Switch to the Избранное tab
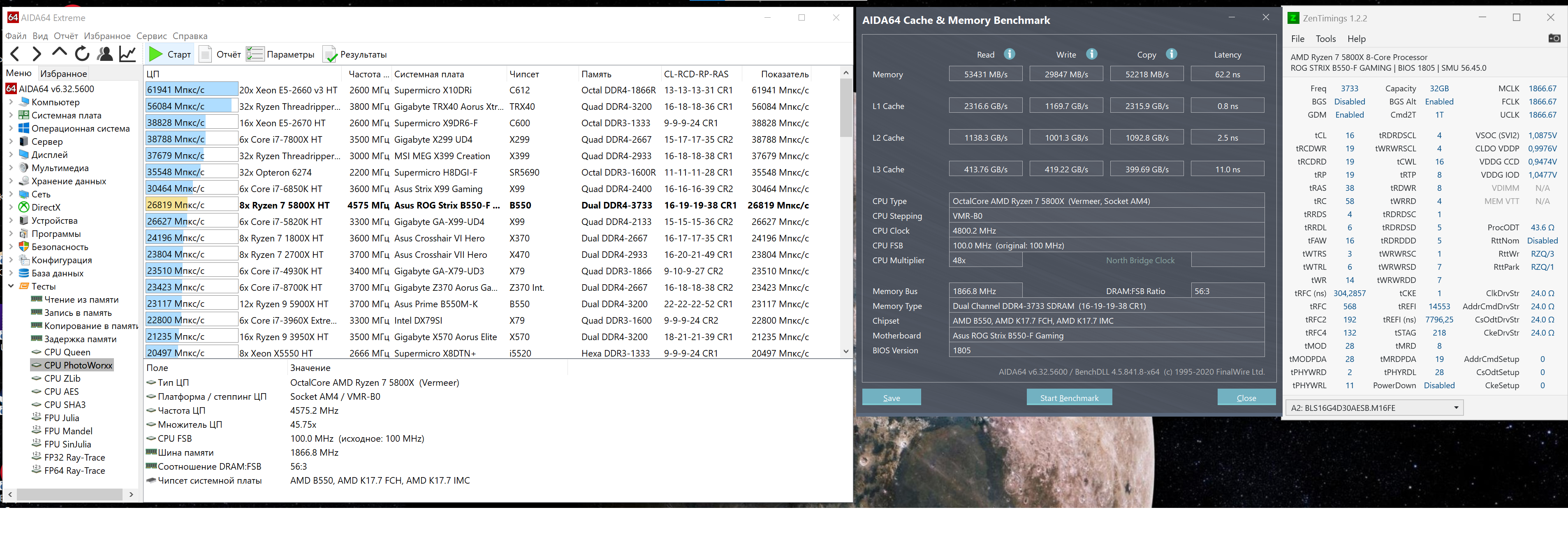Screen dimensions: 1568x533 tap(63, 74)
